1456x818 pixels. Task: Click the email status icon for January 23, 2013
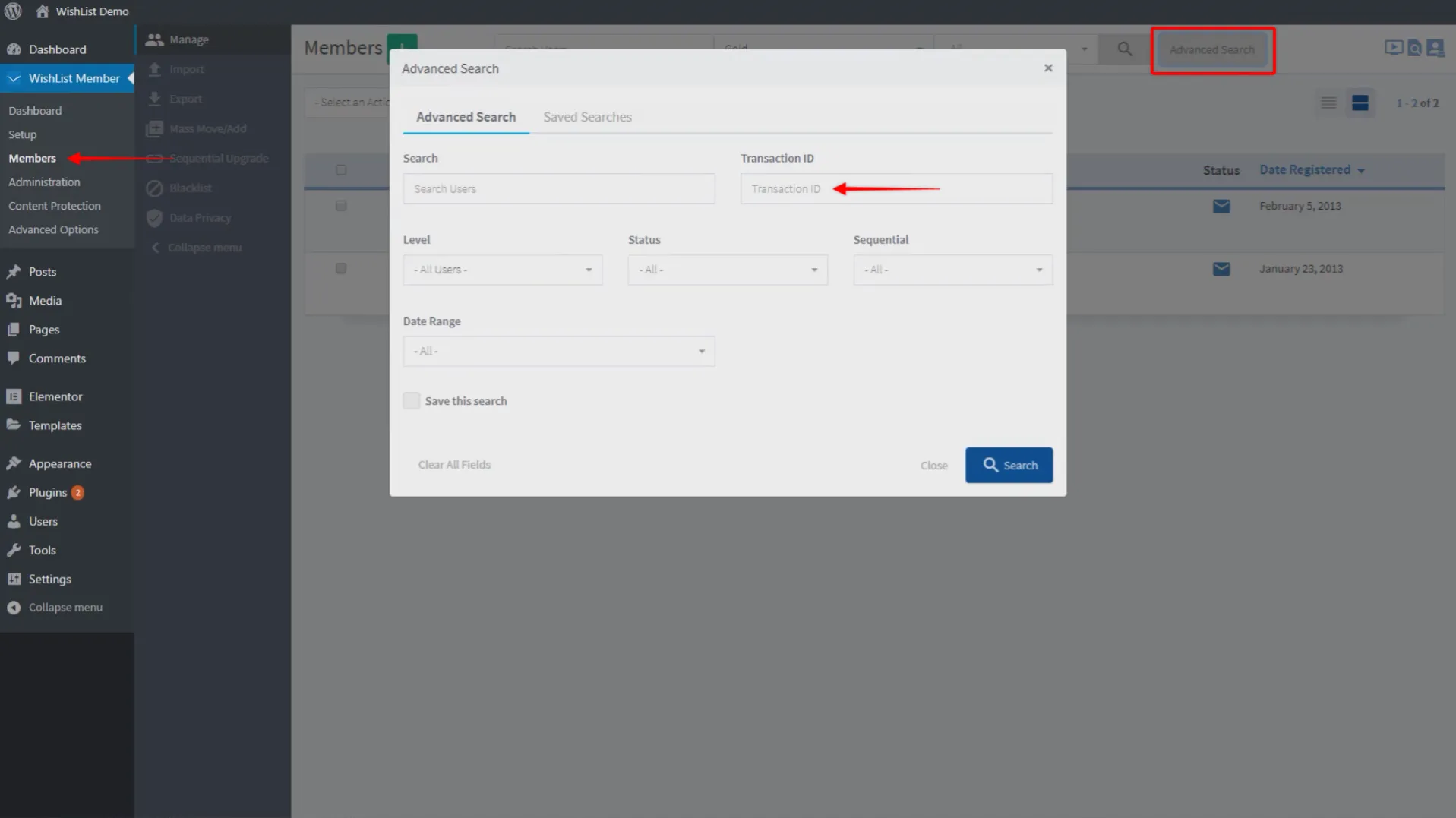1221,269
